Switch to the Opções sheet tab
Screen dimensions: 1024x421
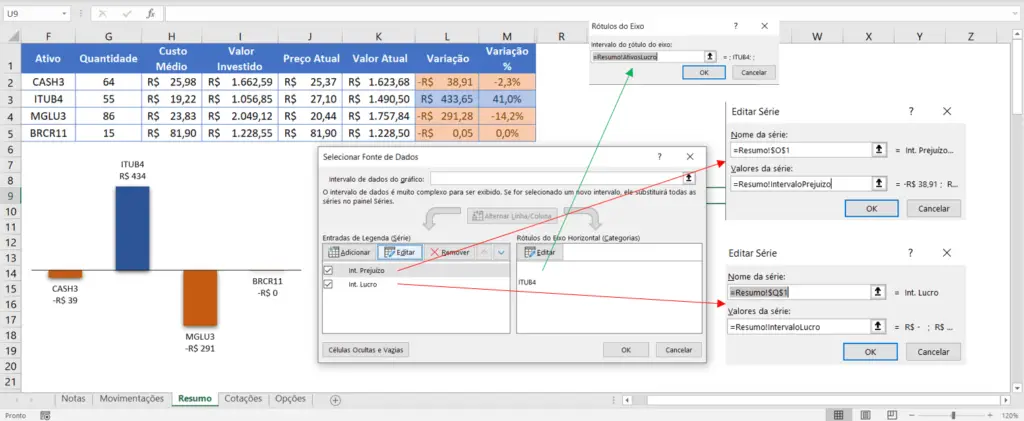pyautogui.click(x=291, y=399)
